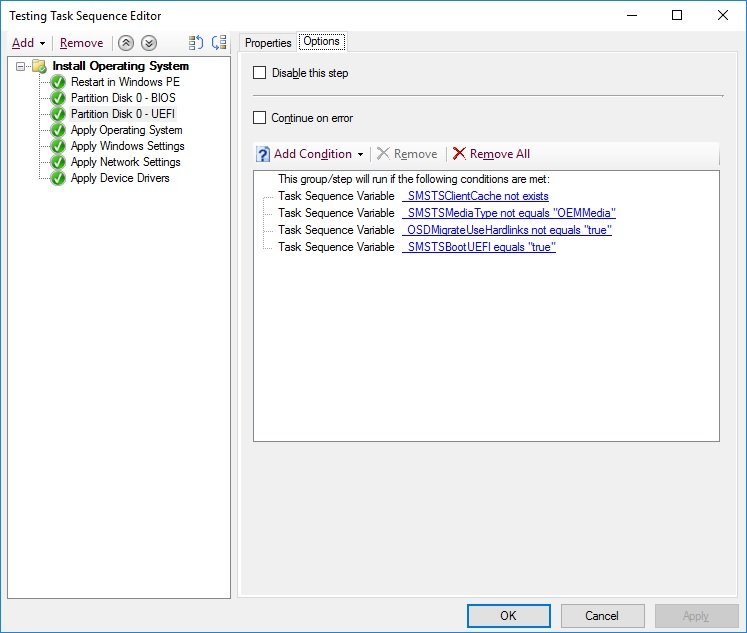The image size is (747, 633).
Task: Click Task Sequence Variable label of _SMSTSMediaType row
Action: [x=336, y=213]
